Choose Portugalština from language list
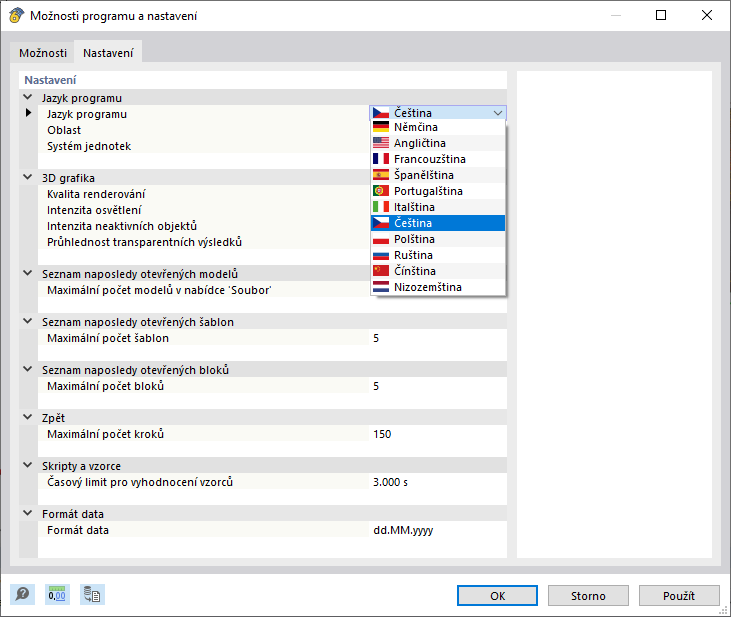The width and height of the screenshot is (731, 617). coord(438,191)
